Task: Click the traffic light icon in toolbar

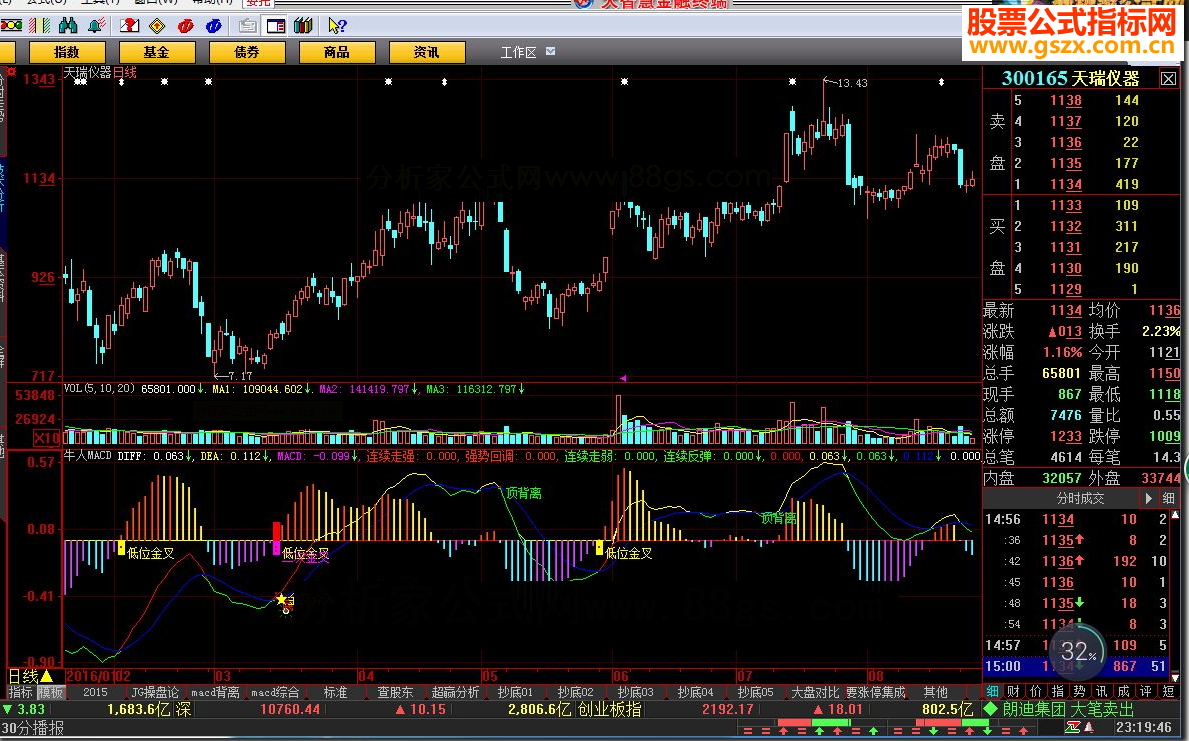Action: pyautogui.click(x=11, y=26)
